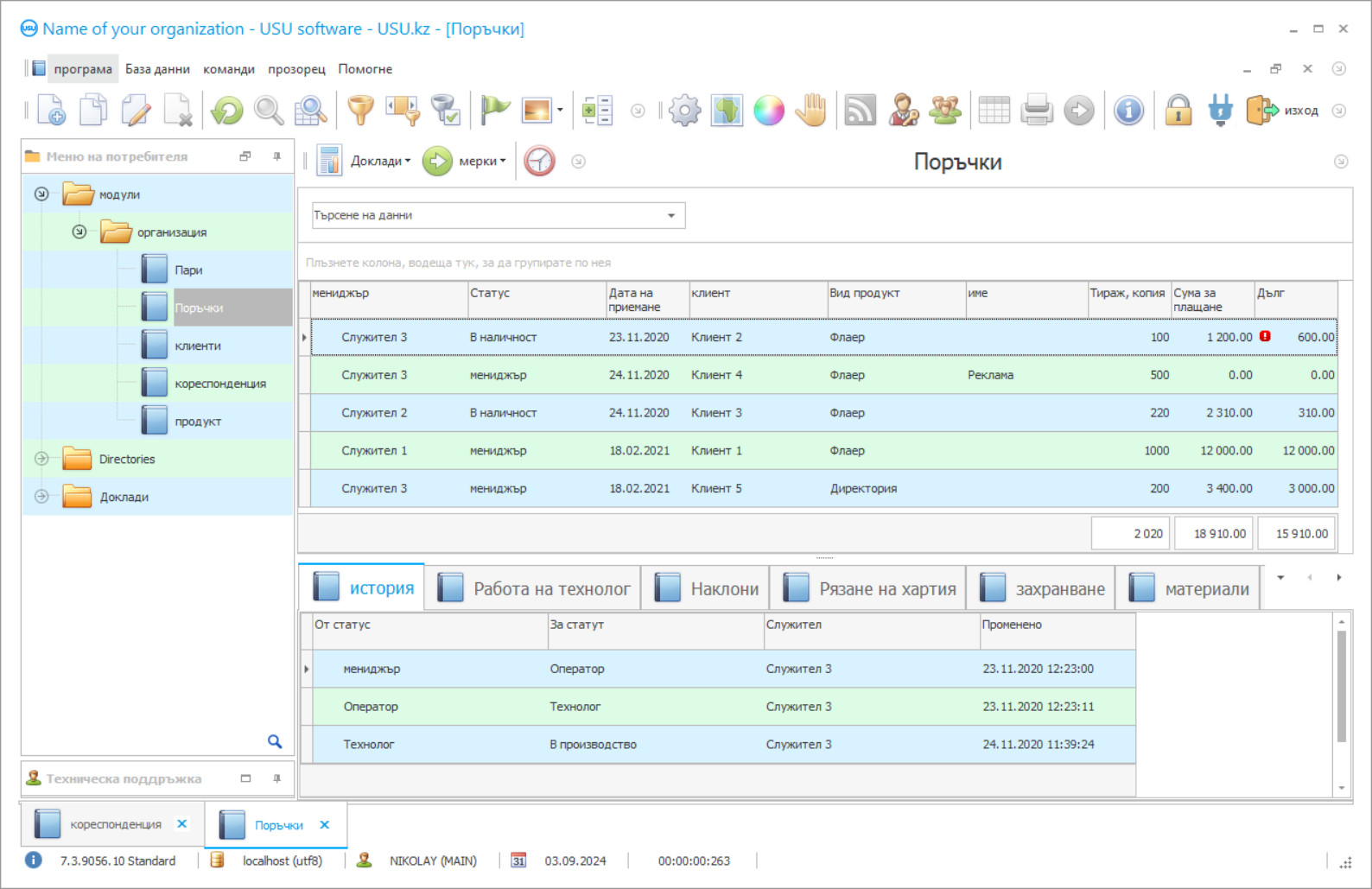Open клиенти module in the tree
Image resolution: width=1372 pixels, height=889 pixels.
click(x=198, y=346)
